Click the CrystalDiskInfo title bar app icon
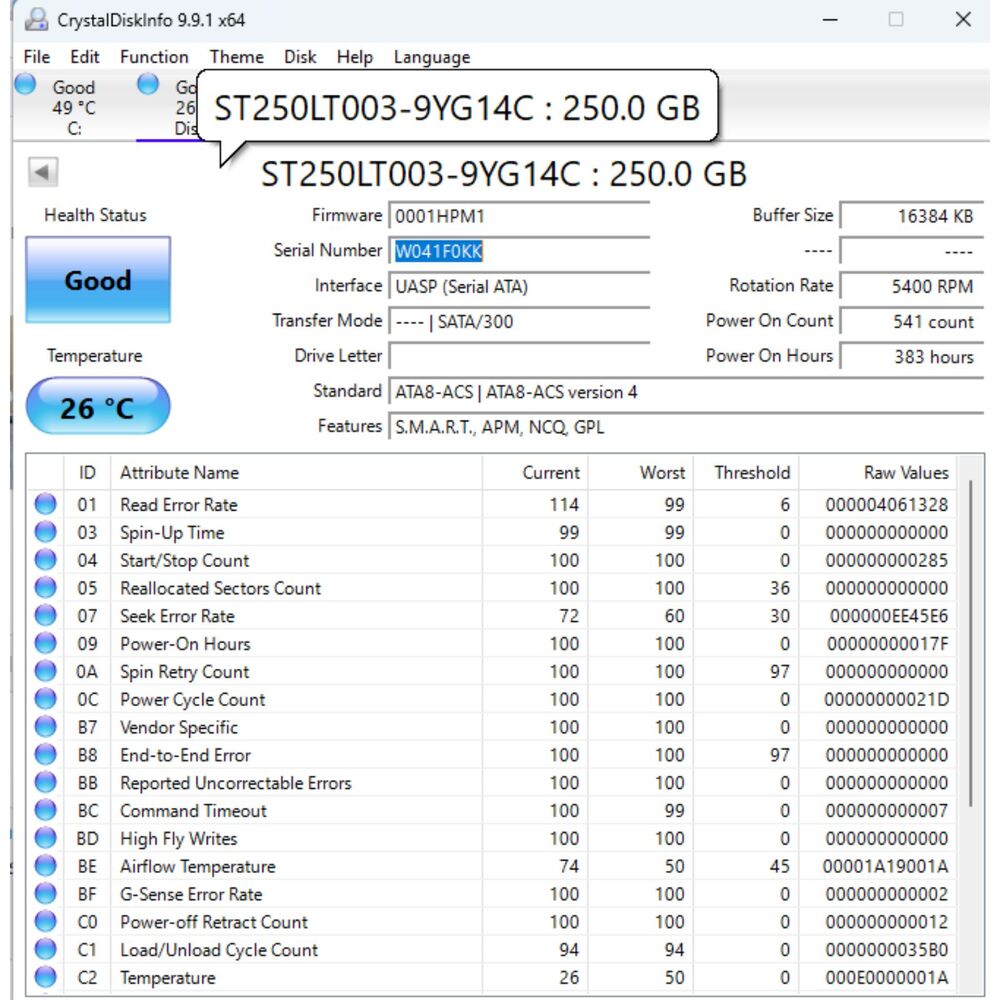This screenshot has width=1000, height=1000. coord(36,20)
